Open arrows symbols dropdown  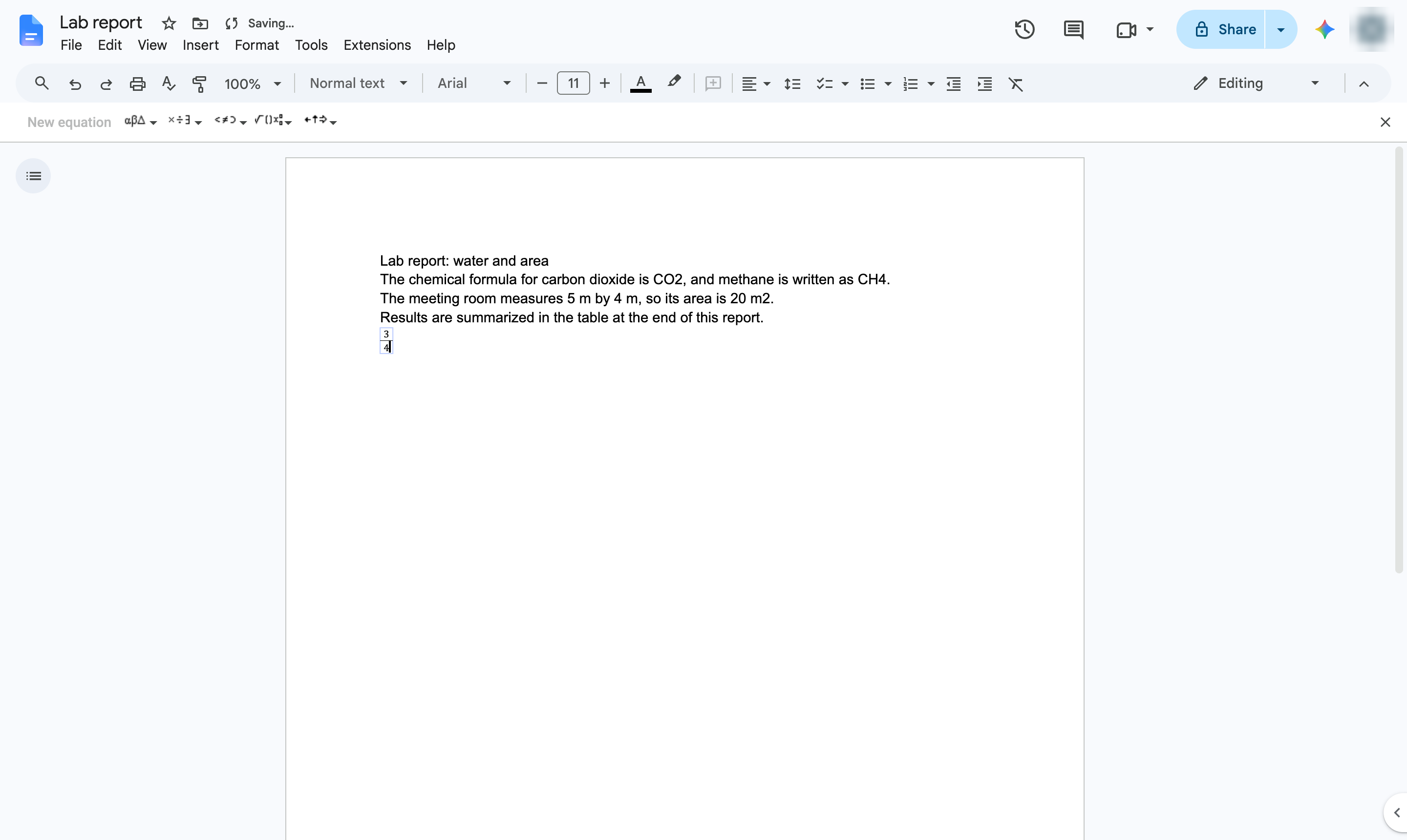coord(320,121)
